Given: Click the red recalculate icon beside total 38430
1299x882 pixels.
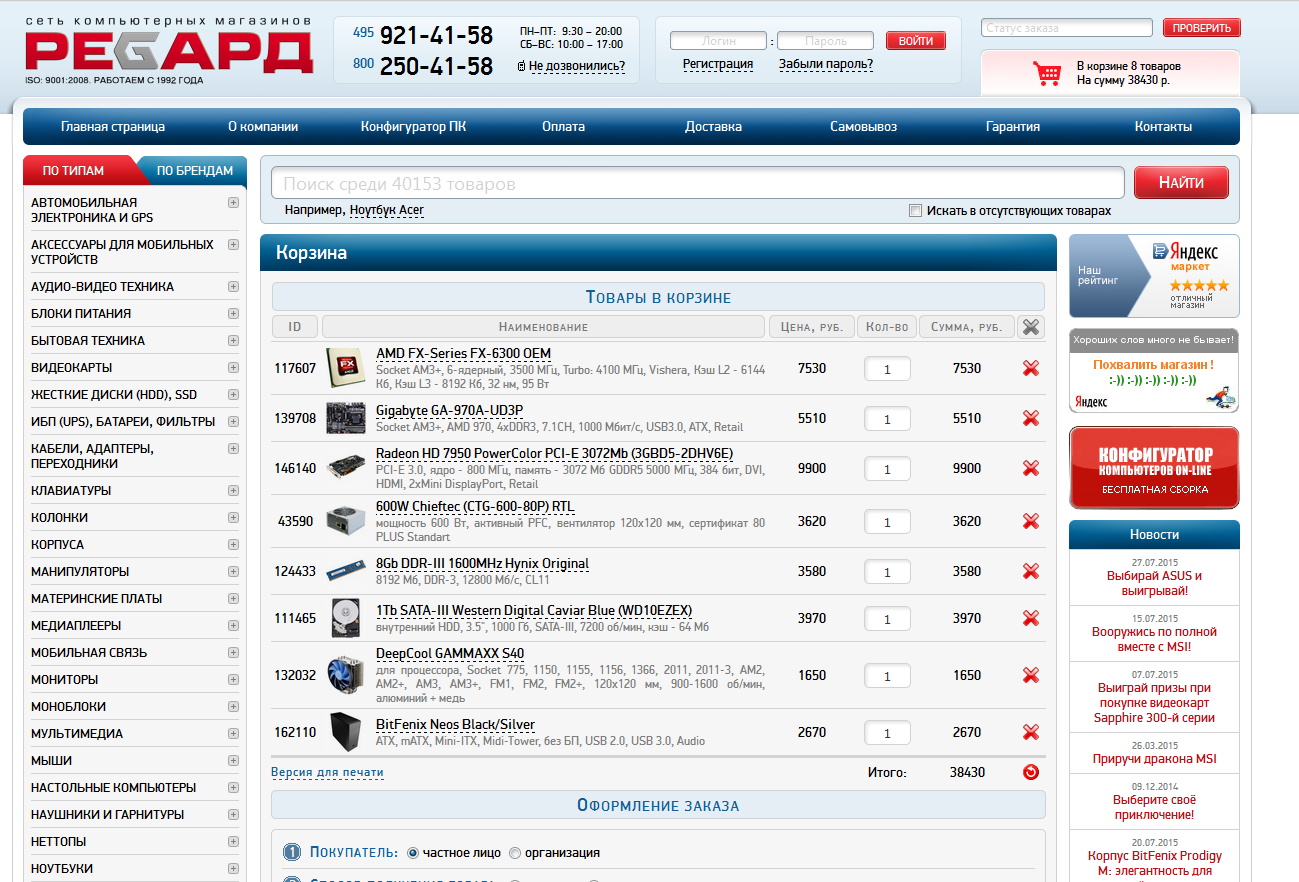Looking at the screenshot, I should tap(1031, 772).
